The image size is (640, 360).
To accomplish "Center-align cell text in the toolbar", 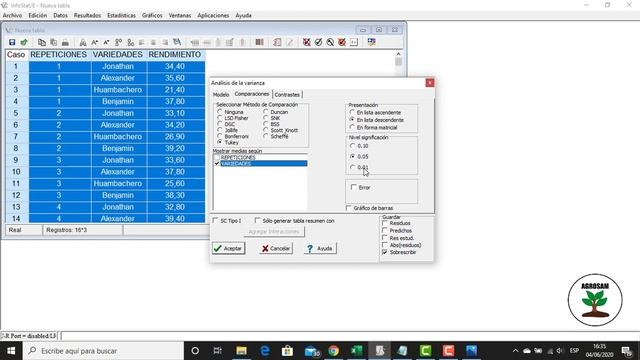I will (x=153, y=42).
